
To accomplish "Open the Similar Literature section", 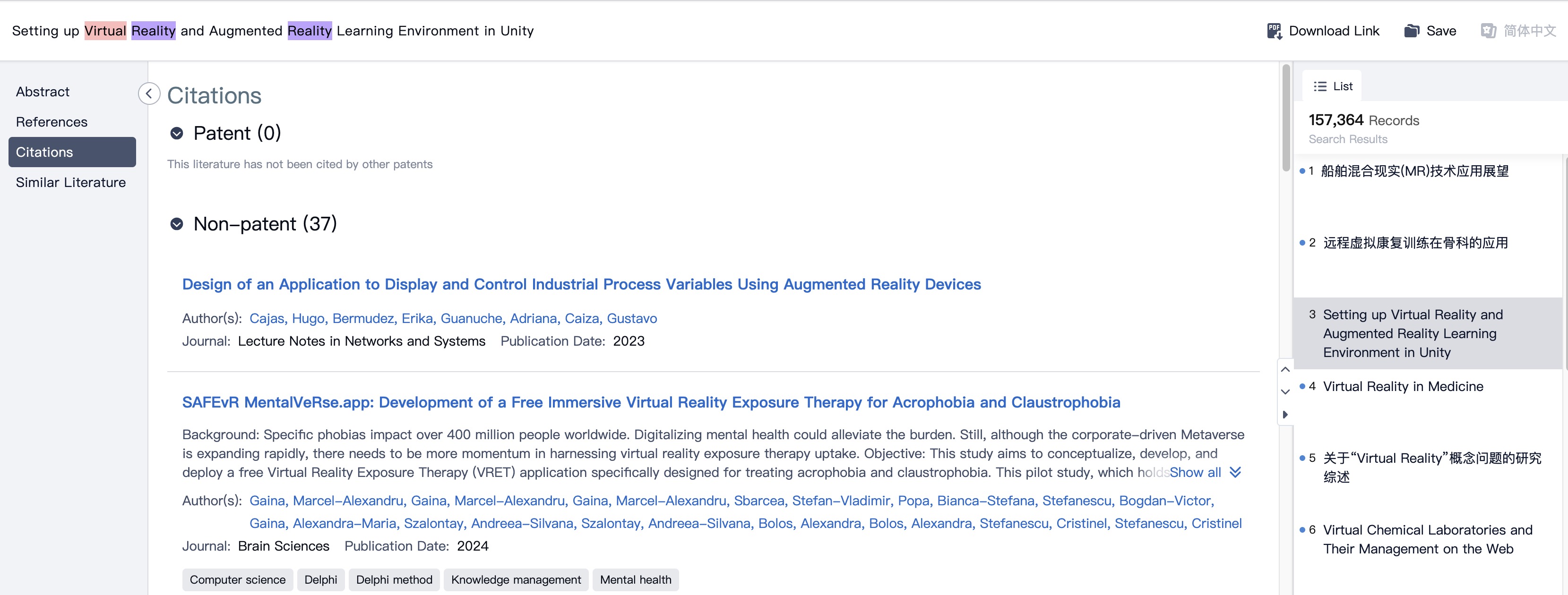I will pos(70,183).
